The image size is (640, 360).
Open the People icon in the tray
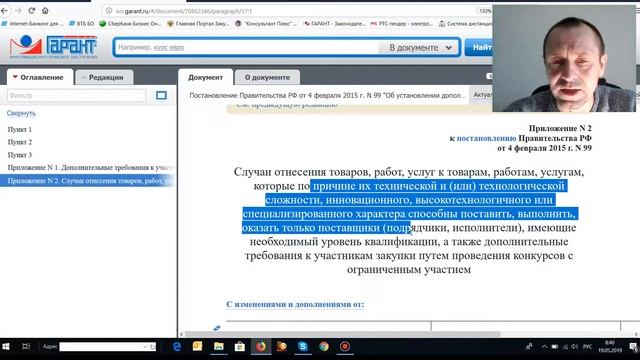(529, 347)
